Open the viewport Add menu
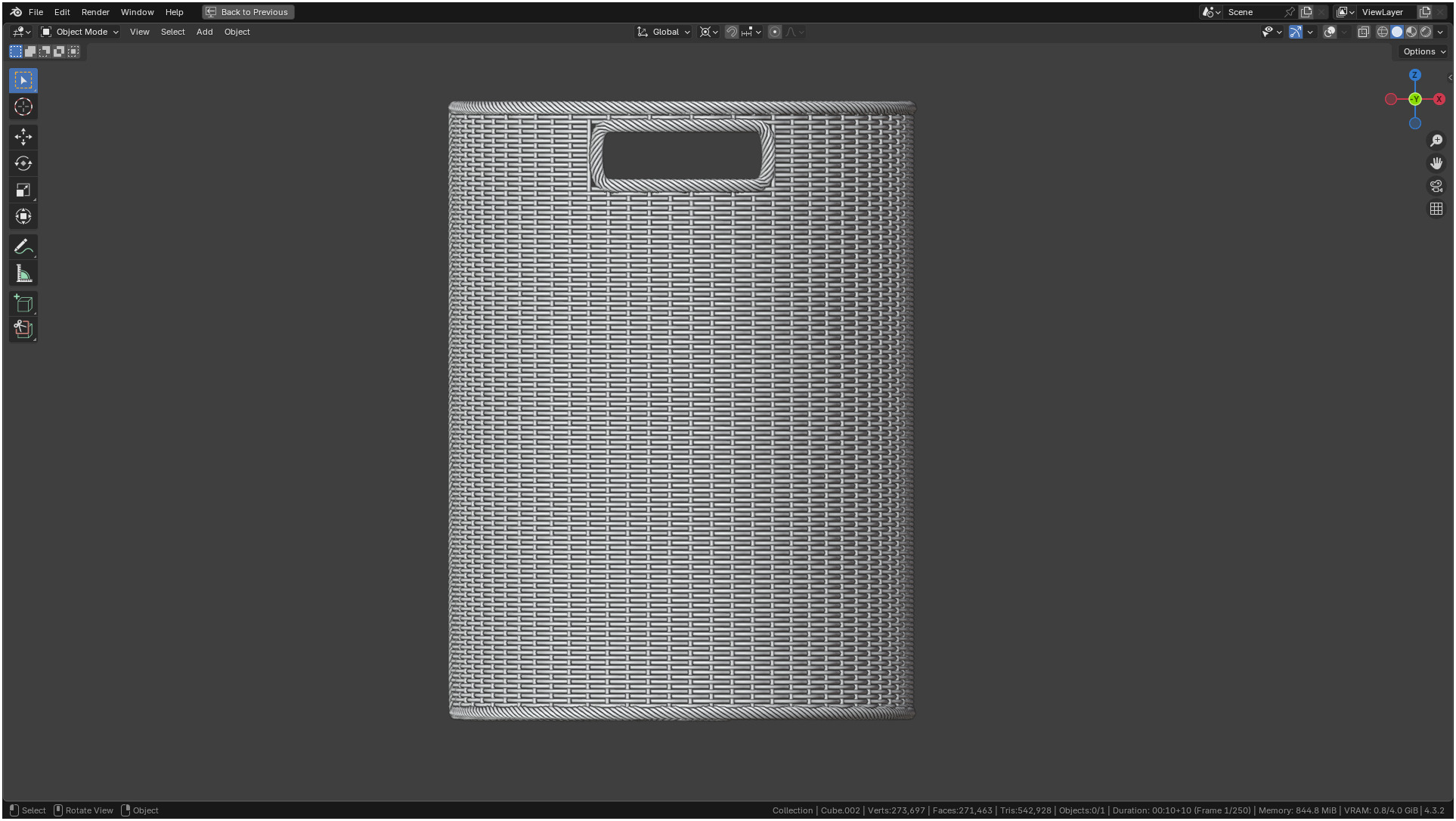This screenshot has width=1456, height=821. pos(204,32)
